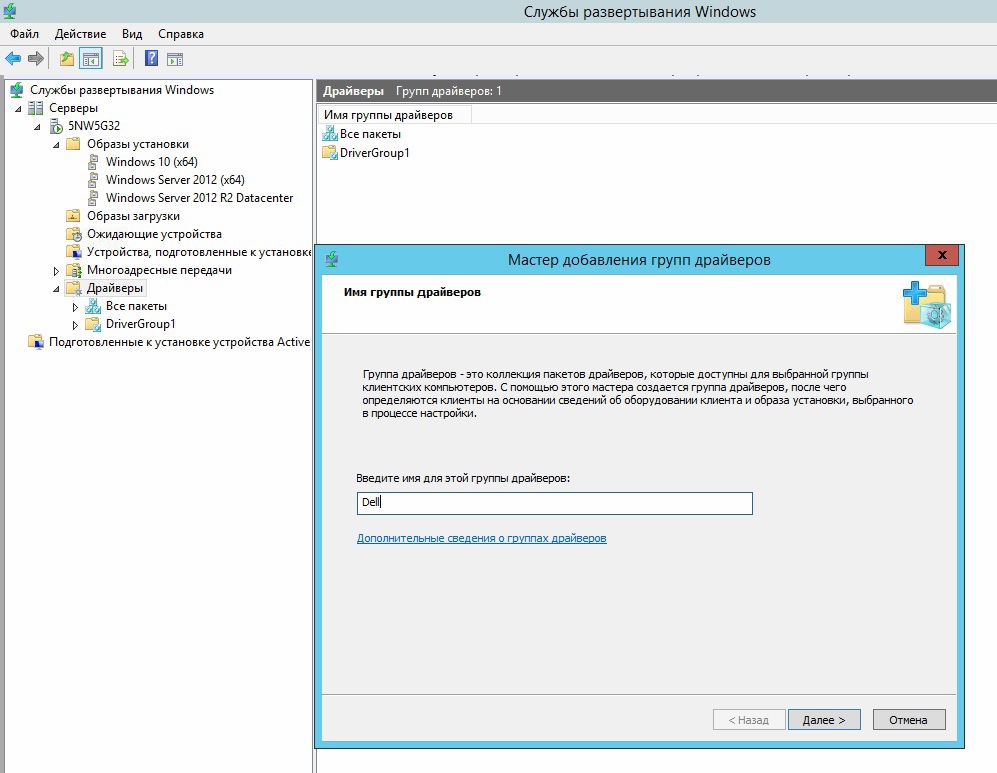Show the action pane toolbar icon
Image resolution: width=997 pixels, height=773 pixels.
(174, 58)
